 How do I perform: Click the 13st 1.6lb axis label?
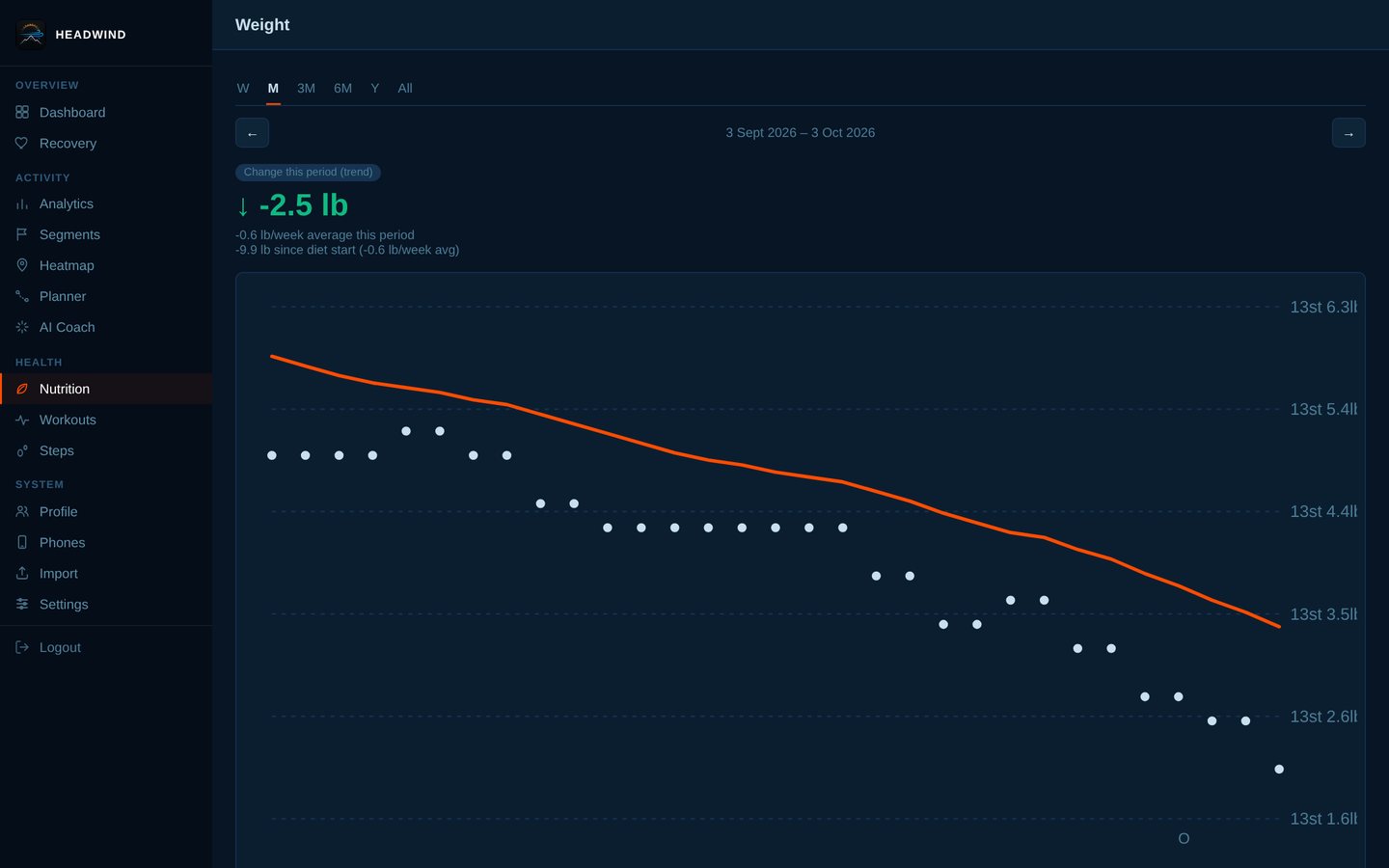[x=1323, y=819]
